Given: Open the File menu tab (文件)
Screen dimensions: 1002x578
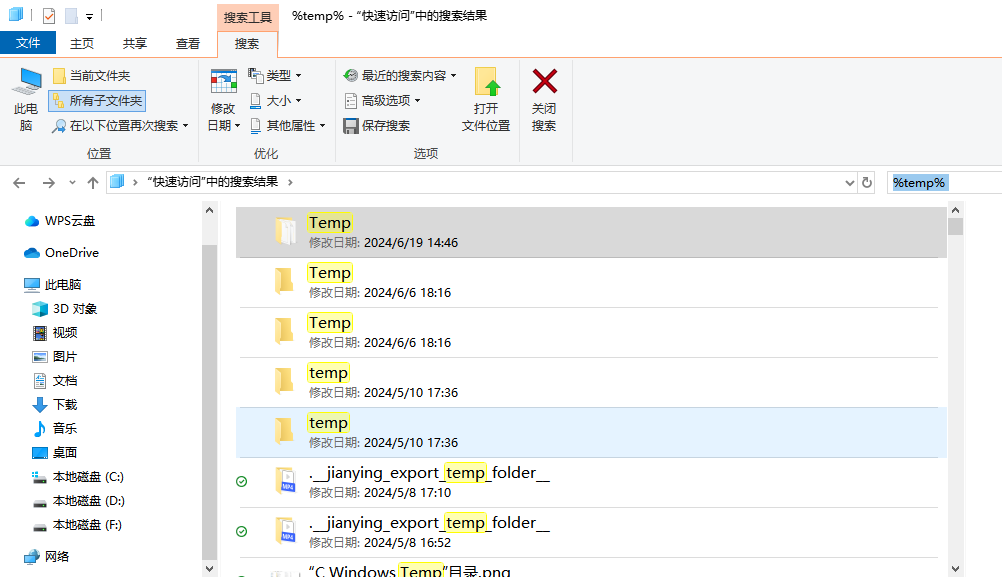Looking at the screenshot, I should tap(28, 43).
